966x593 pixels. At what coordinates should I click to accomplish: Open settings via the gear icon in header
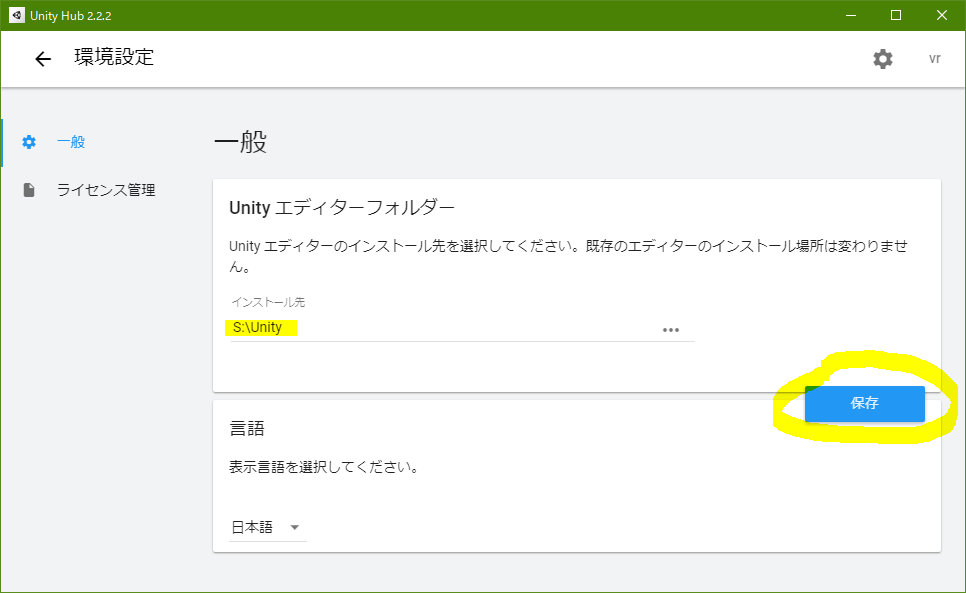pos(882,58)
